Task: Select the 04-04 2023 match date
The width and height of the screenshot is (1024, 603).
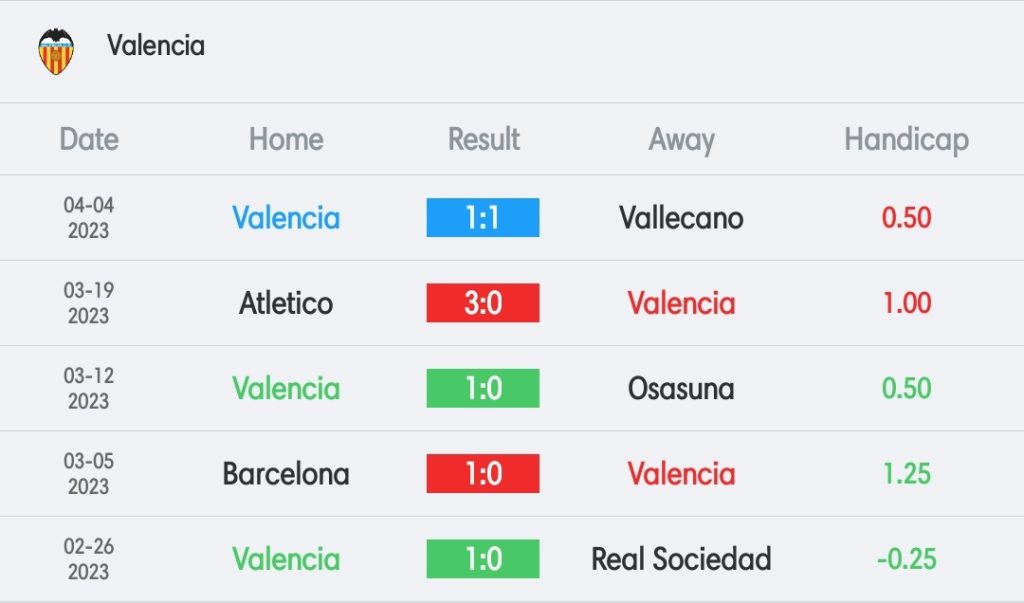Action: click(x=89, y=218)
